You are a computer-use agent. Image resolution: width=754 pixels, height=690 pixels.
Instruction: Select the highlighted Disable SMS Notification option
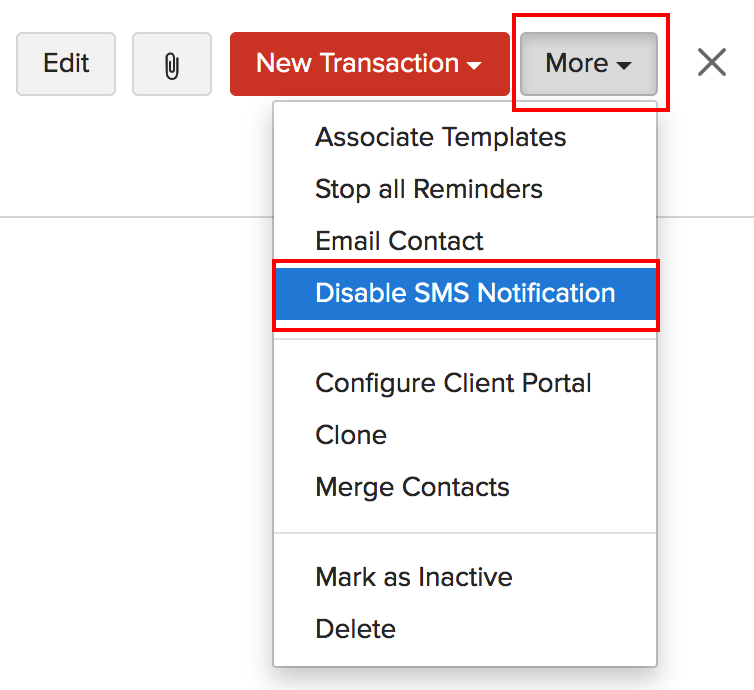[465, 293]
